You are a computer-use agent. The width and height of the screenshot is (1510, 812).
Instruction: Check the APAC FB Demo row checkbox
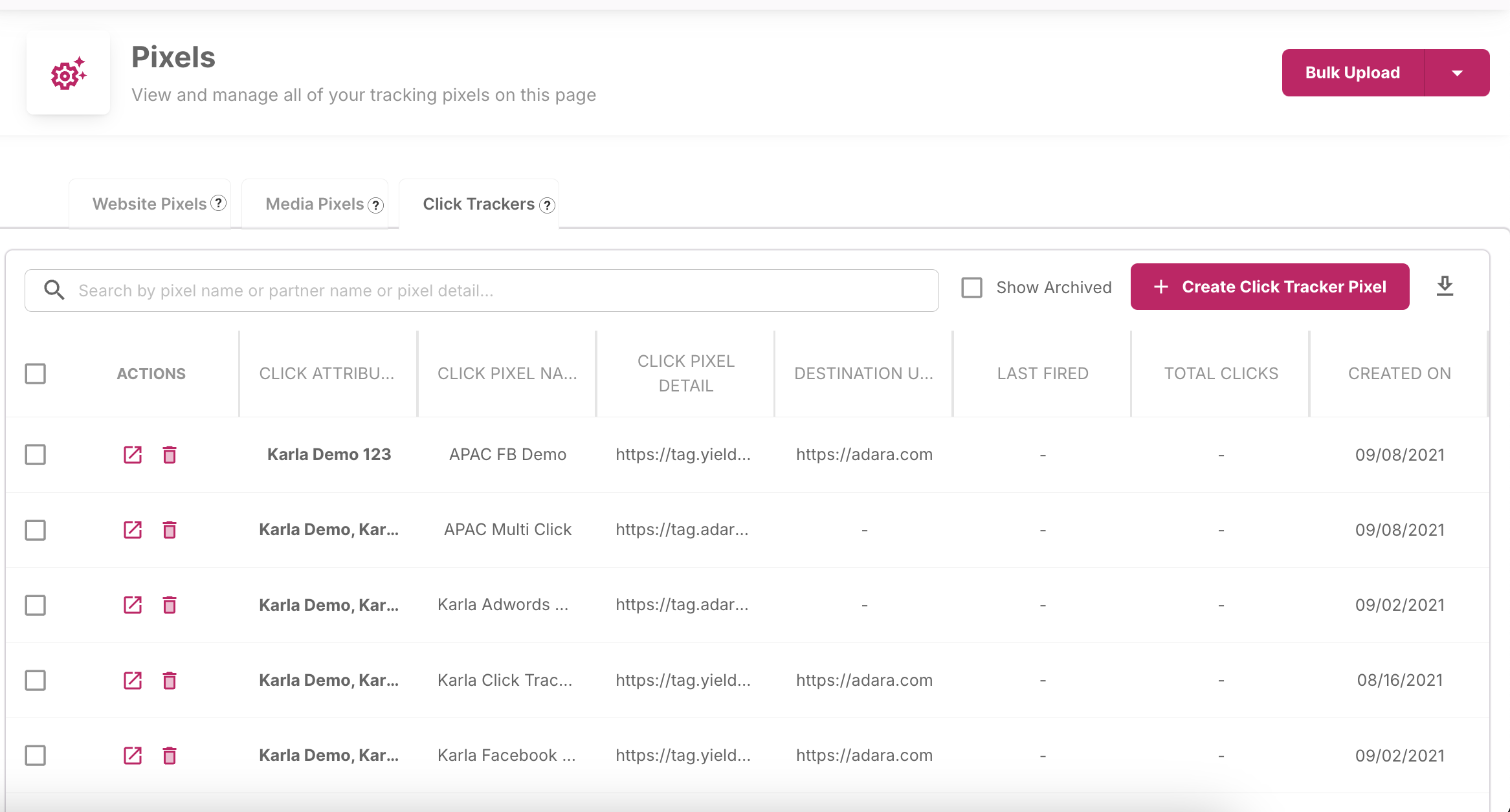(x=36, y=455)
